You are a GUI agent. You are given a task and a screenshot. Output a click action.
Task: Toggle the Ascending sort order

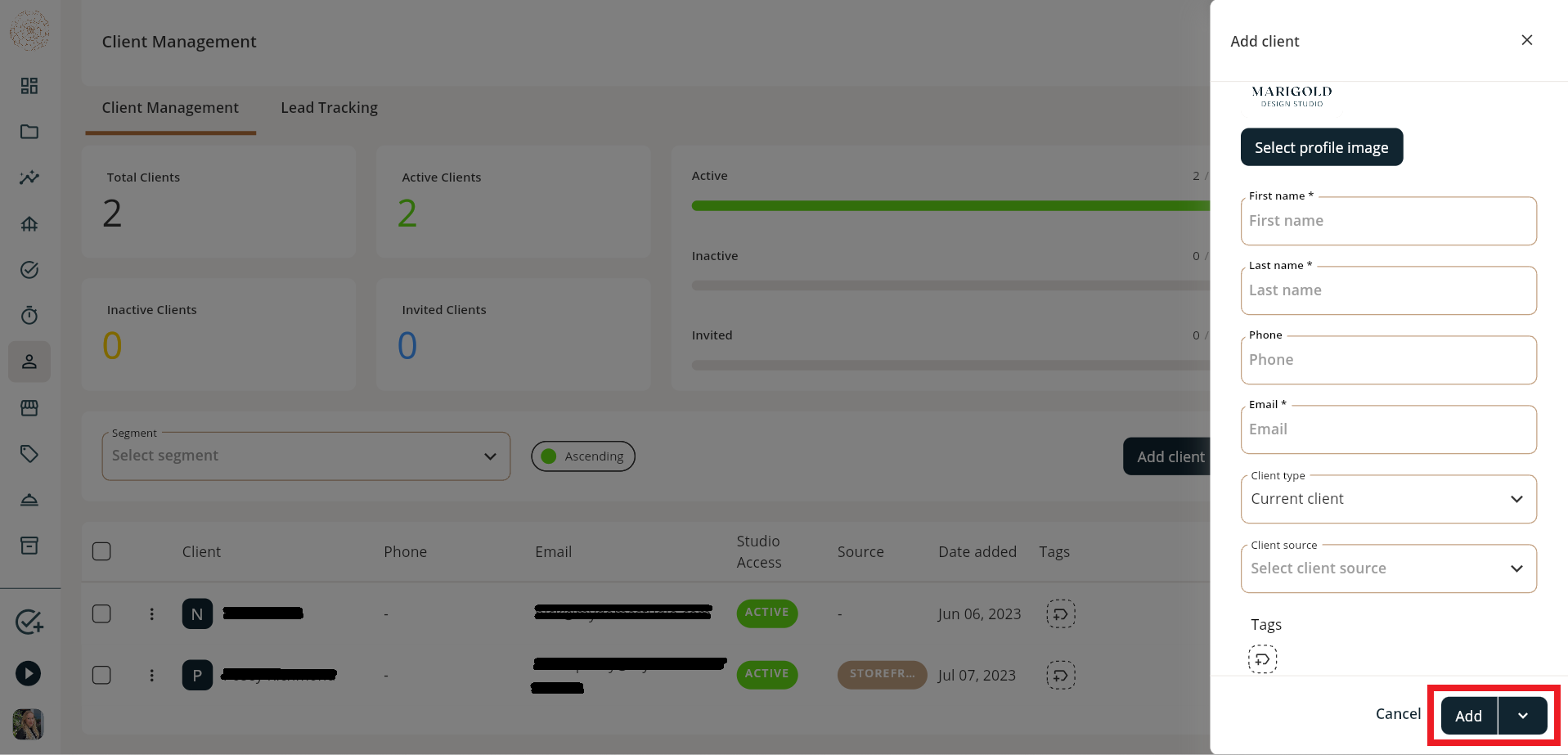coord(583,456)
